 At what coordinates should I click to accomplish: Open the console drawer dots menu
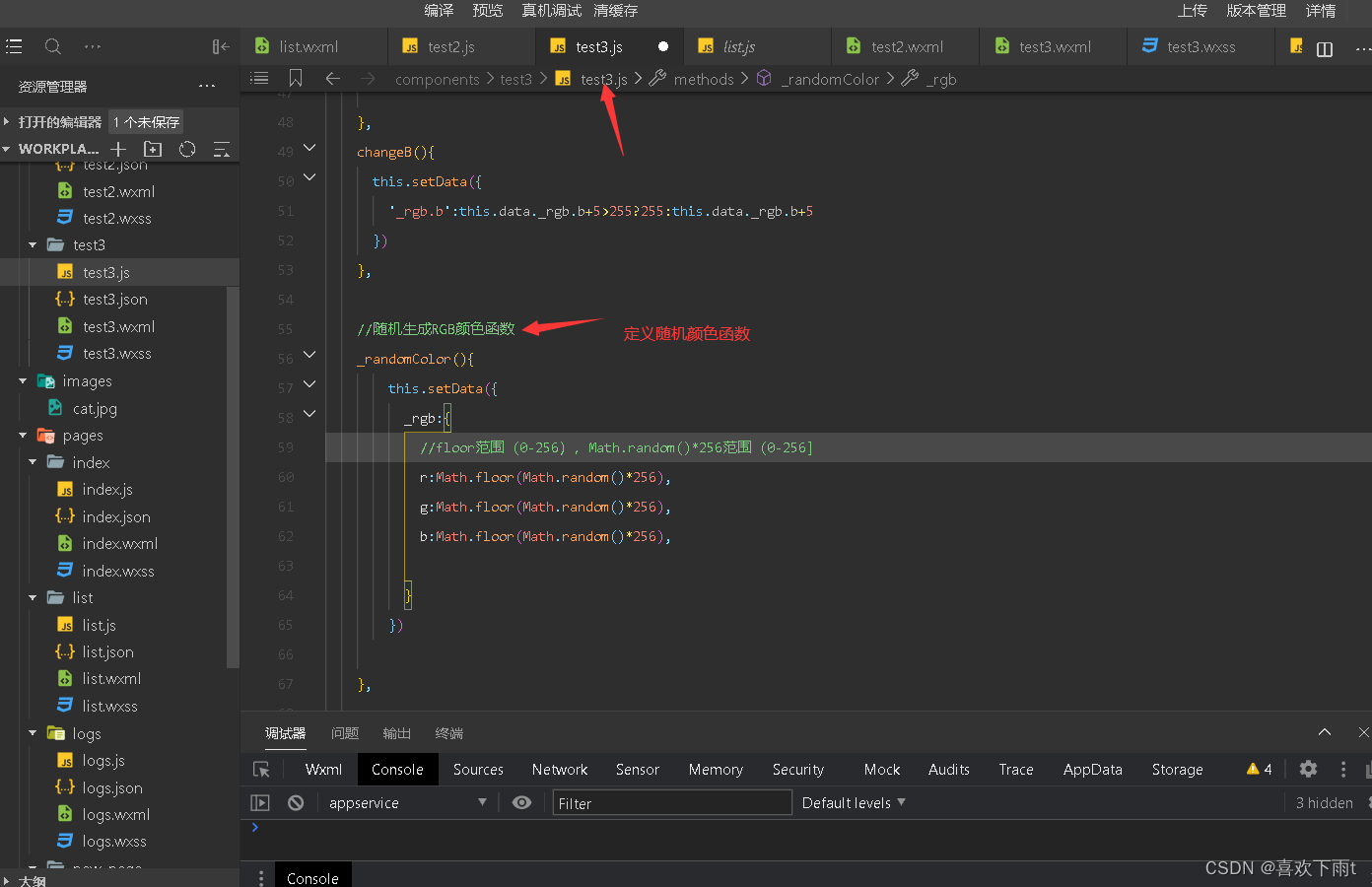[x=260, y=877]
